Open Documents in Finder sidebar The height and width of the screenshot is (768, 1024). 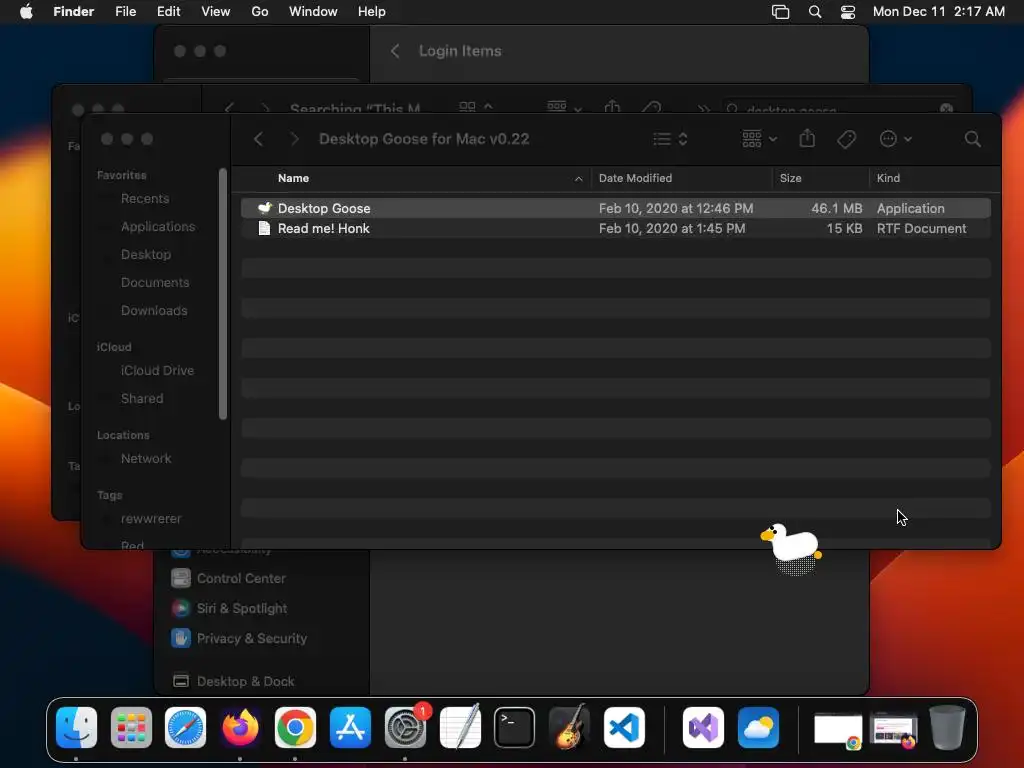pos(155,283)
